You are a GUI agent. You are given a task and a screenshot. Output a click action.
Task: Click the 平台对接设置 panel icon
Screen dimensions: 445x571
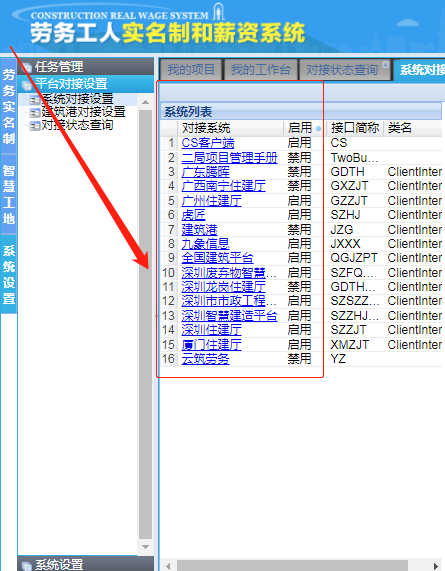(x=27, y=85)
